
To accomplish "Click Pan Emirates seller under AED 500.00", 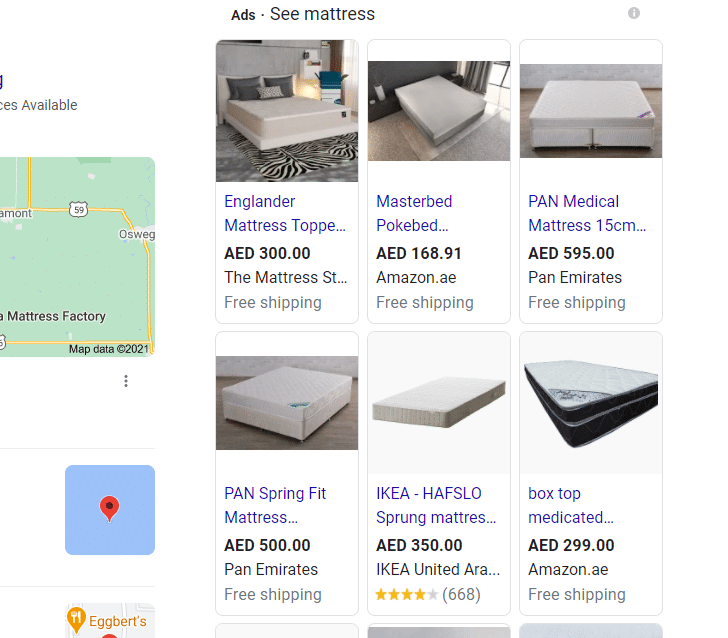I will click(271, 570).
